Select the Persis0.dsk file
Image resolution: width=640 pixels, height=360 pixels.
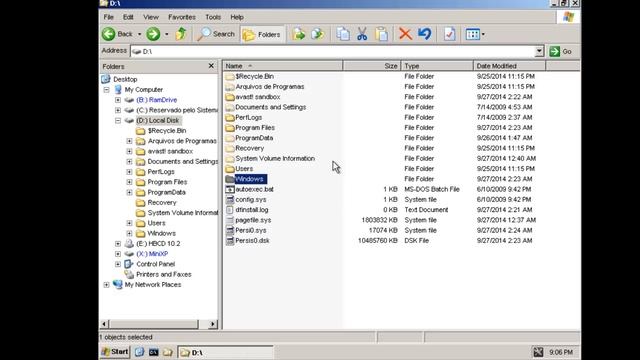[252, 240]
